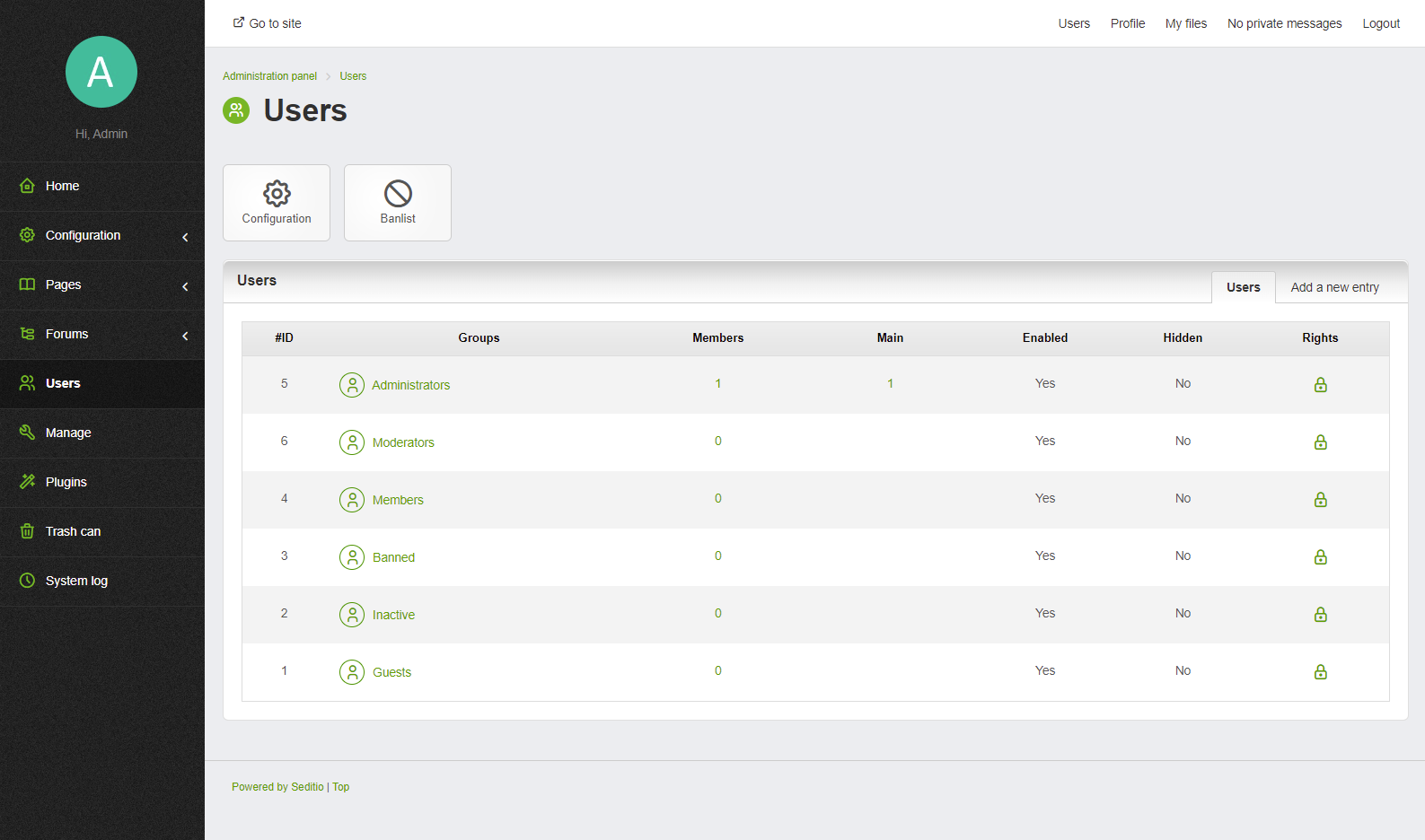1425x840 pixels.
Task: Open rights lock for Inactive group
Action: tap(1320, 615)
